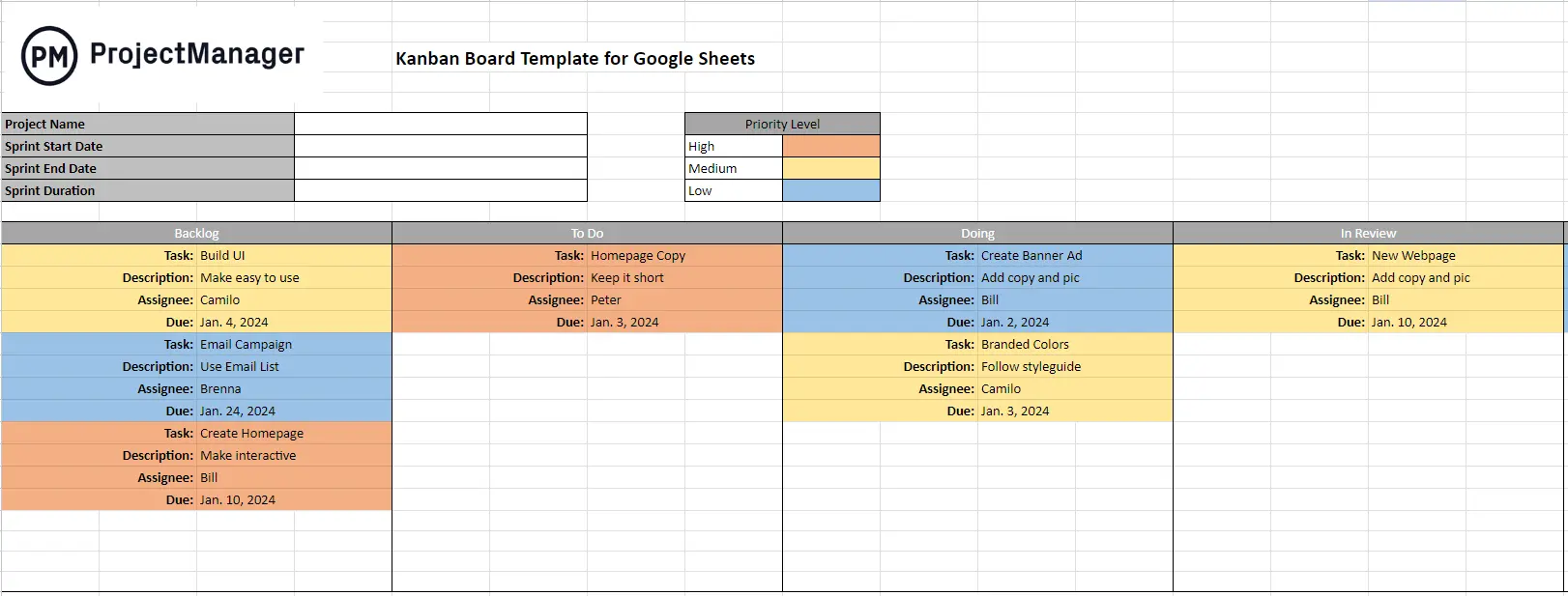This screenshot has height=596, width=1568.
Task: Click the Doing column header
Action: [x=977, y=233]
